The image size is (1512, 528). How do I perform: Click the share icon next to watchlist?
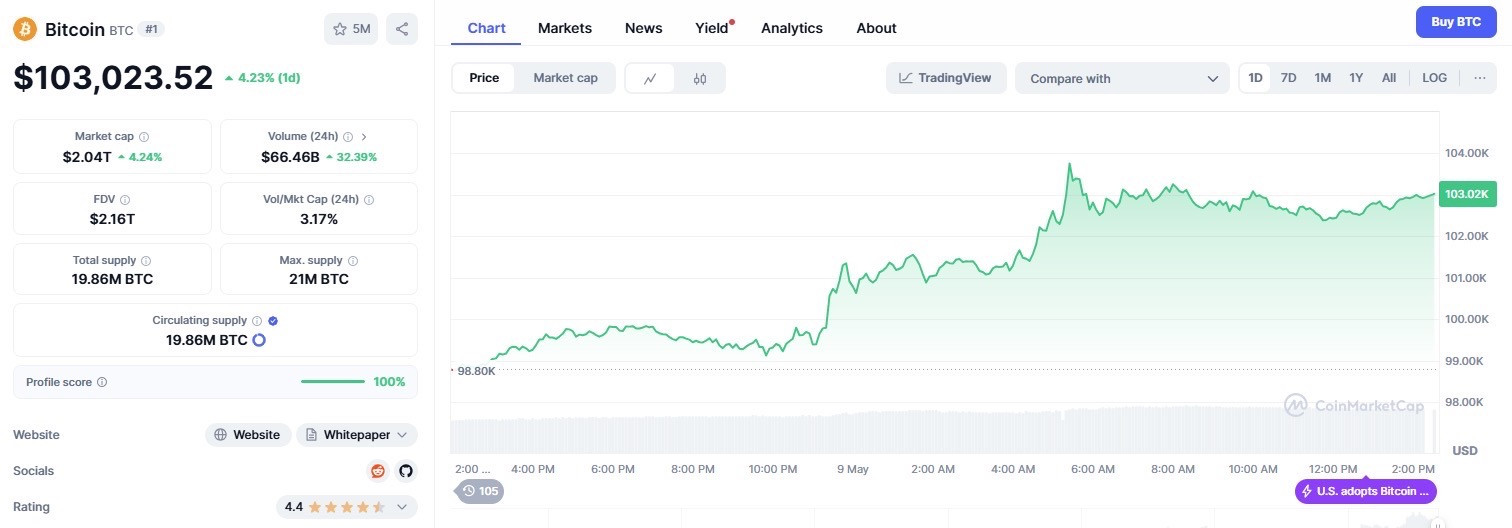[402, 29]
